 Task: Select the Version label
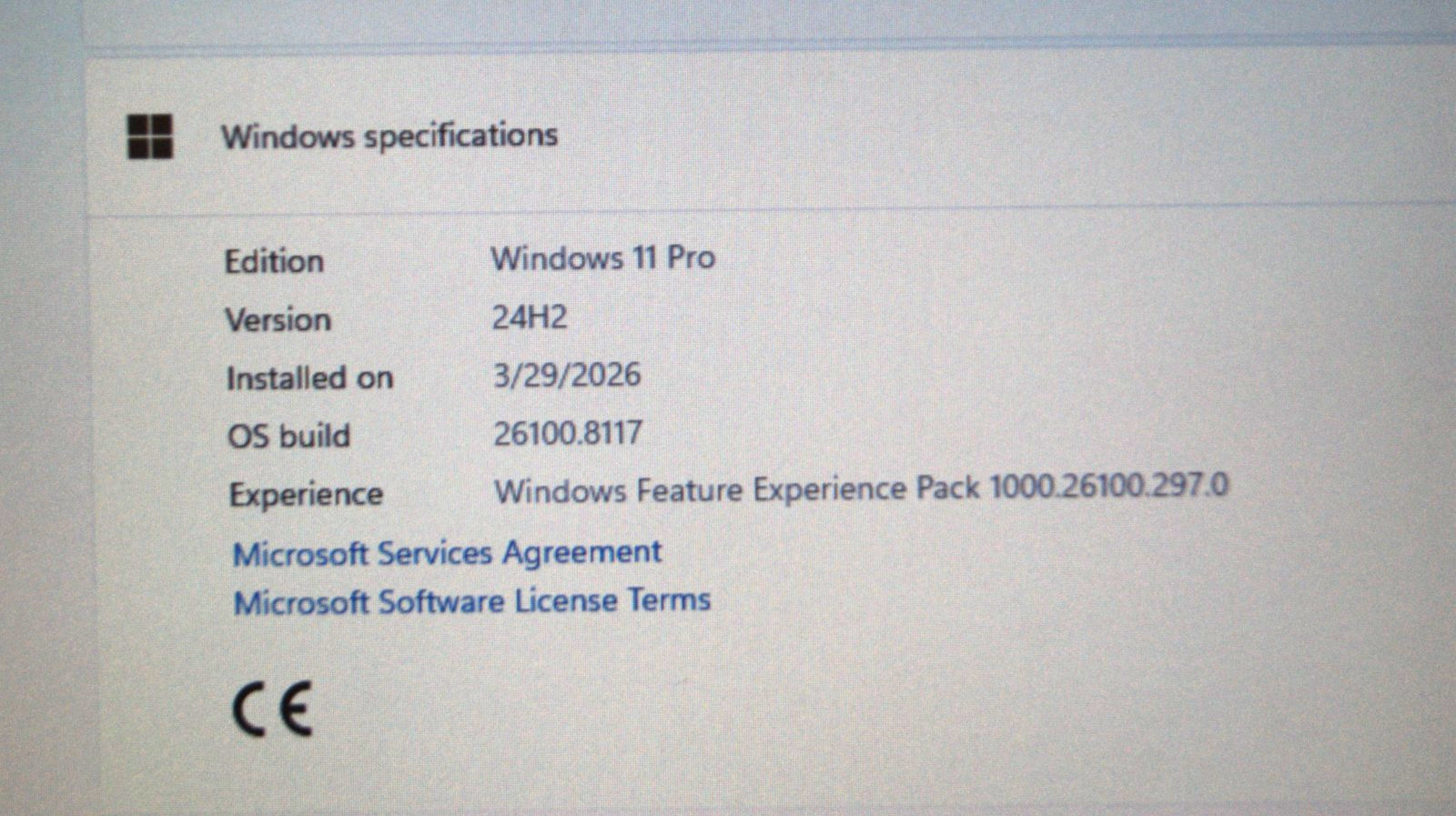278,319
